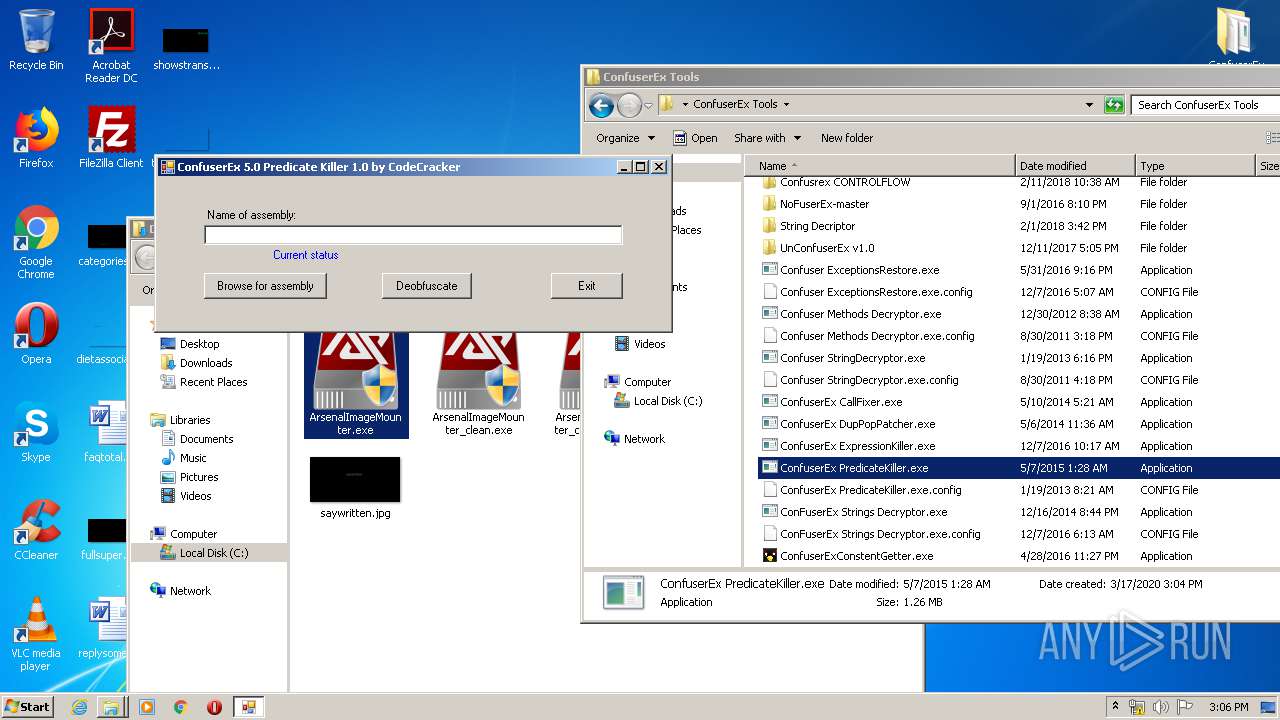
Task: Open Share with dropdown
Action: [767, 138]
